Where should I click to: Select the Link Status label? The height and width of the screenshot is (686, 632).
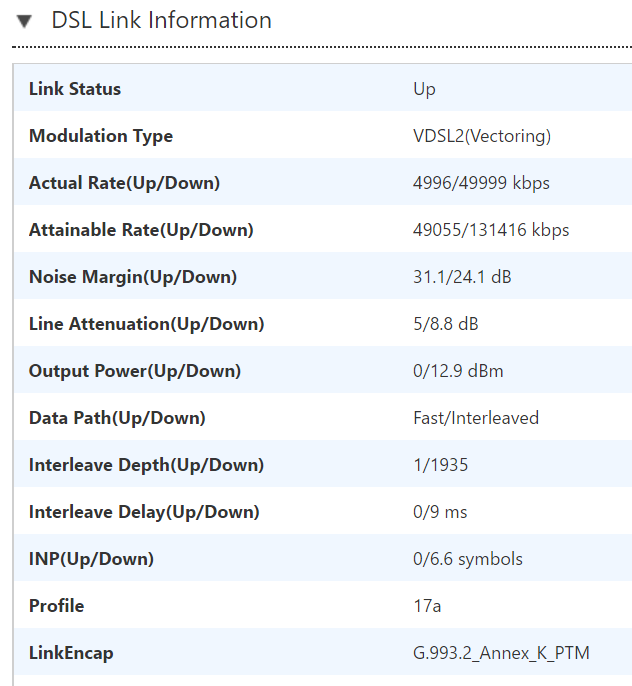75,89
